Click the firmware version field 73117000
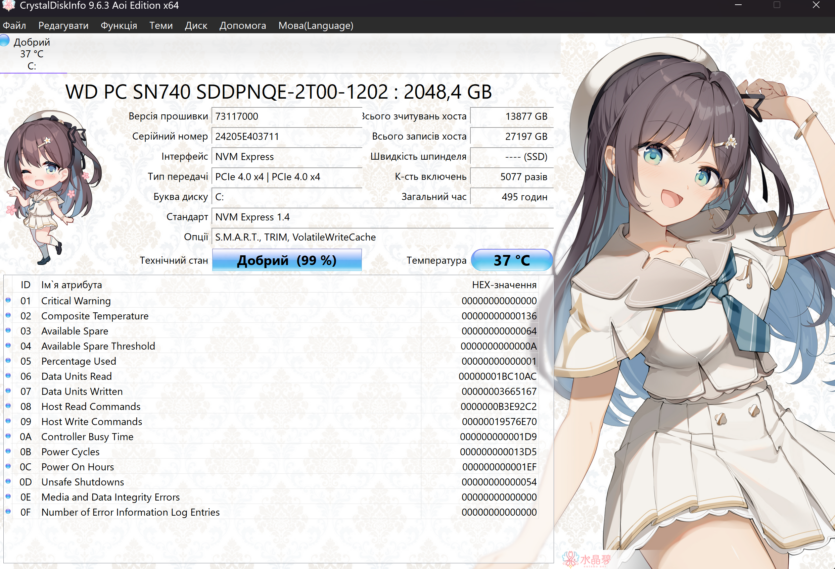Viewport: 835px width, 569px height. (x=286, y=116)
